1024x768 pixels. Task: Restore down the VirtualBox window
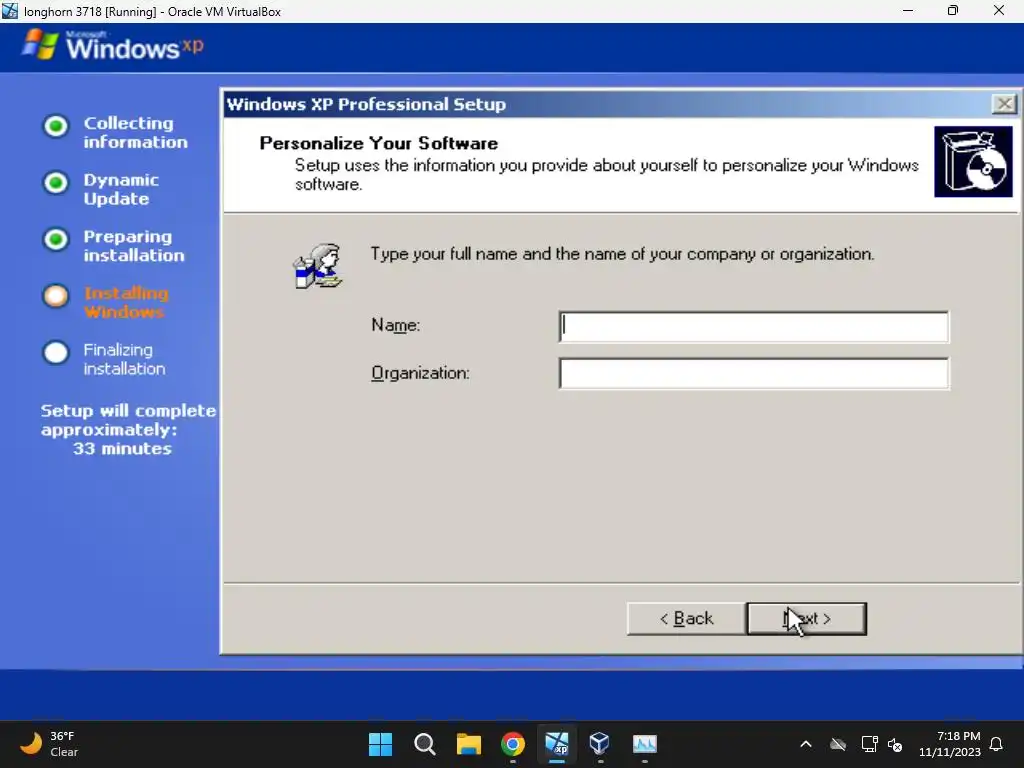click(x=953, y=11)
